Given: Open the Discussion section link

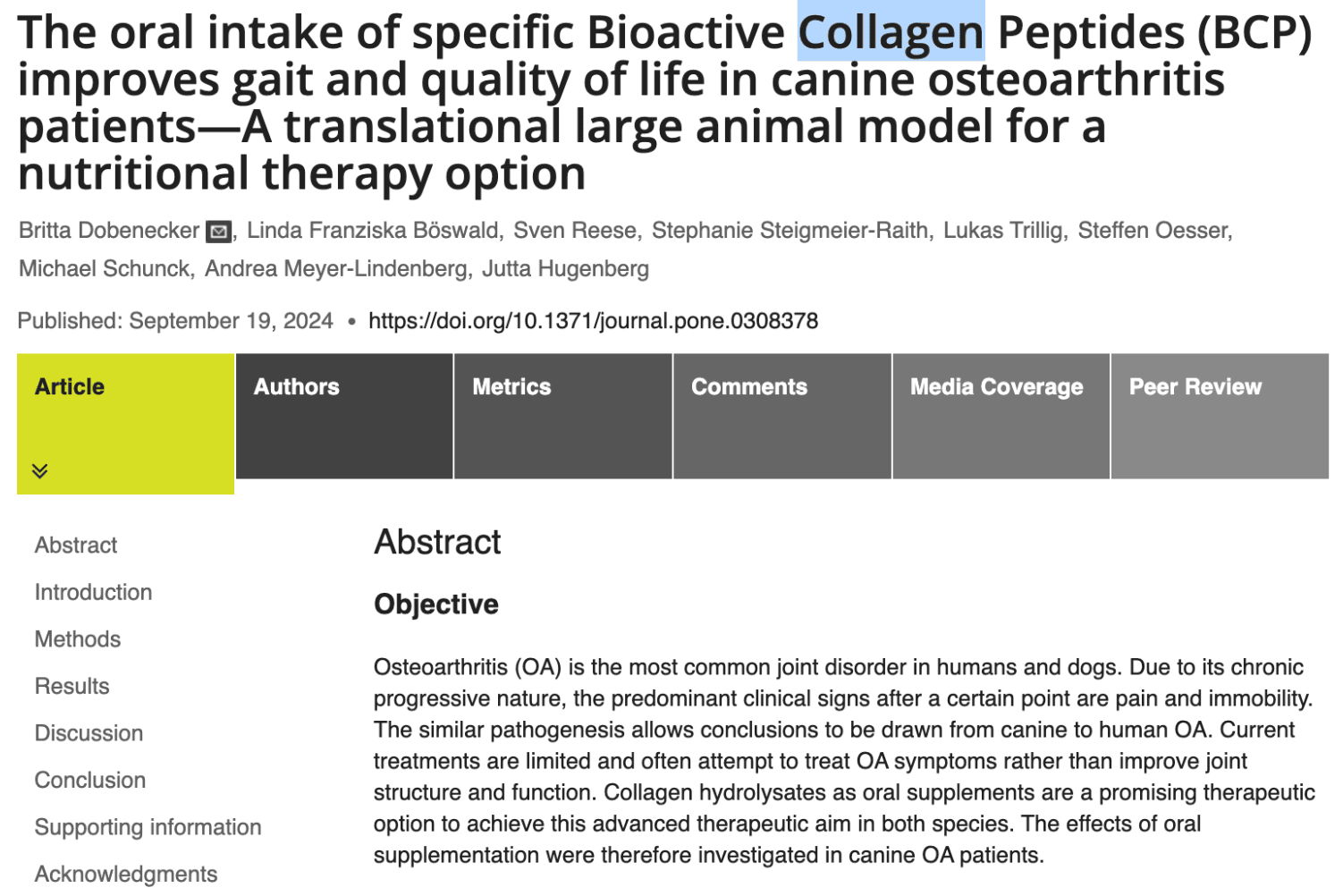Looking at the screenshot, I should click(x=89, y=733).
